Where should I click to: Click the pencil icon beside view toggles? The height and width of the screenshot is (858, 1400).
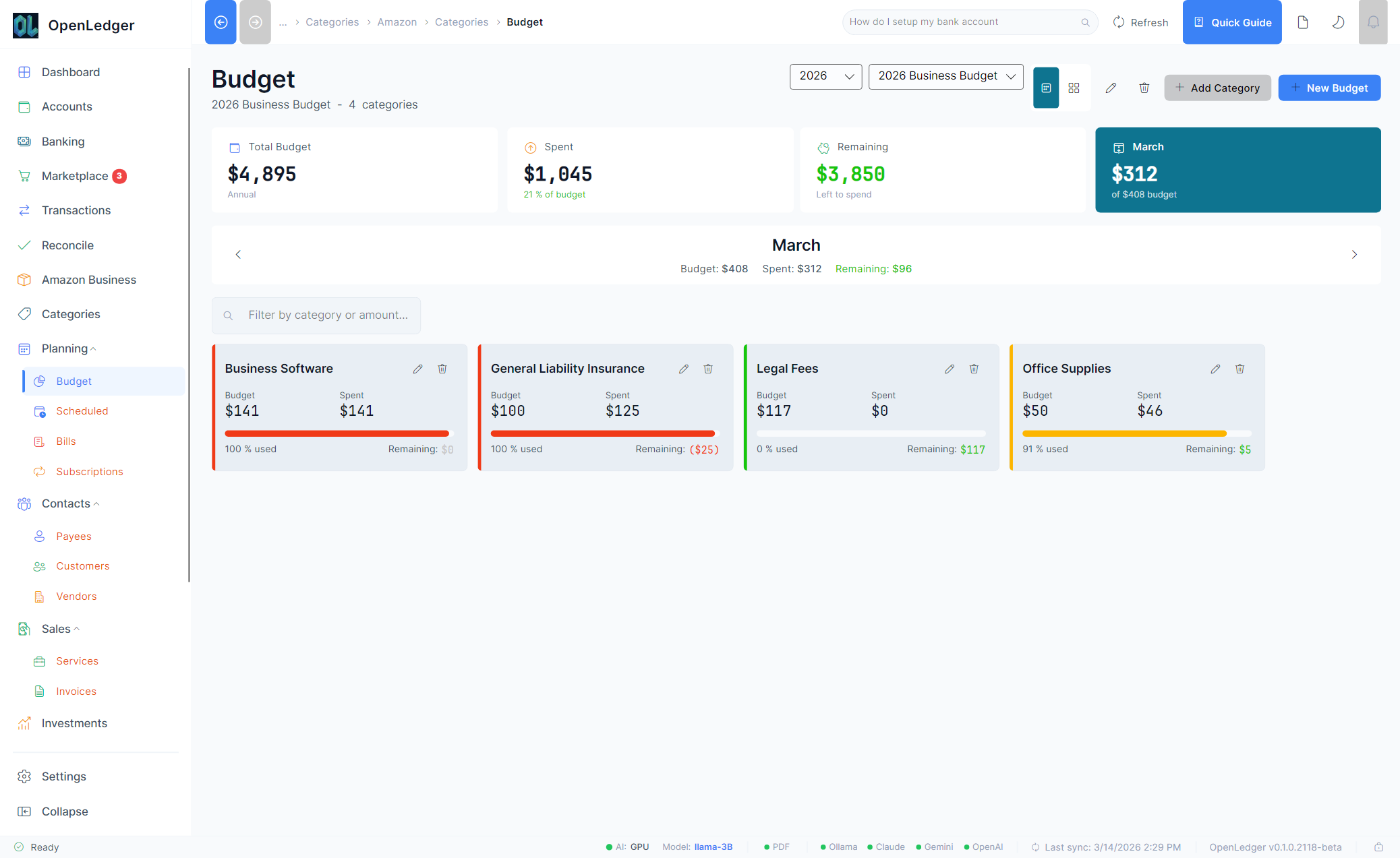(x=1111, y=88)
